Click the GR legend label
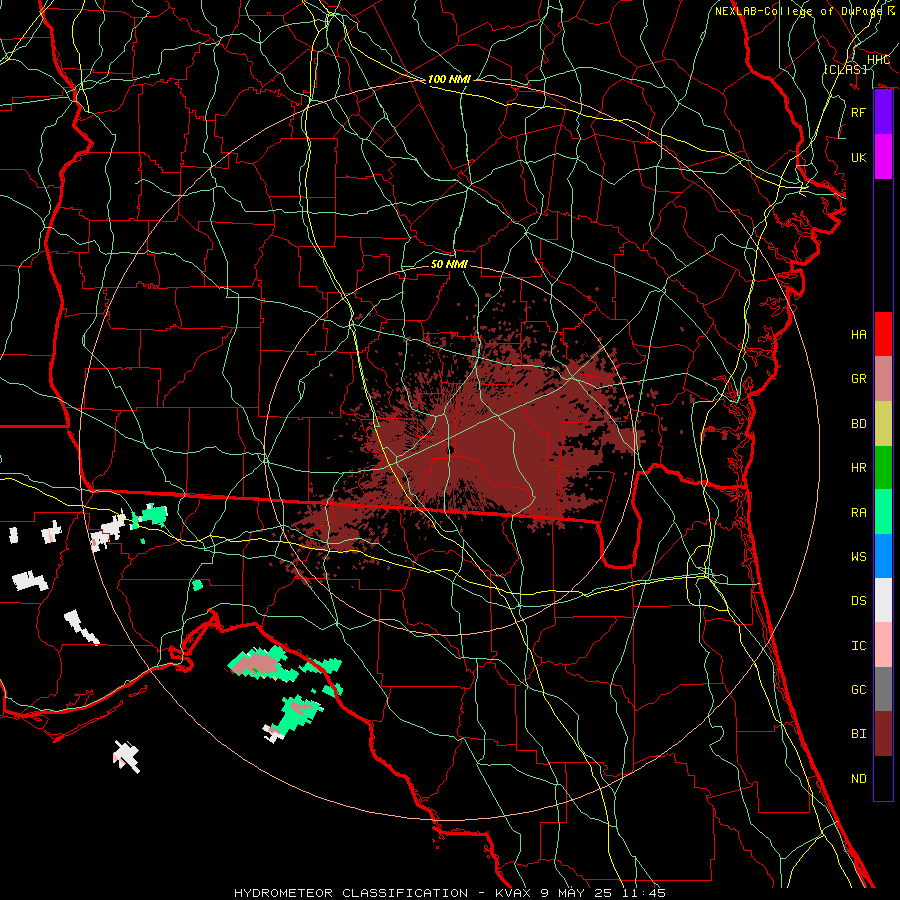The image size is (900, 900). (x=858, y=379)
